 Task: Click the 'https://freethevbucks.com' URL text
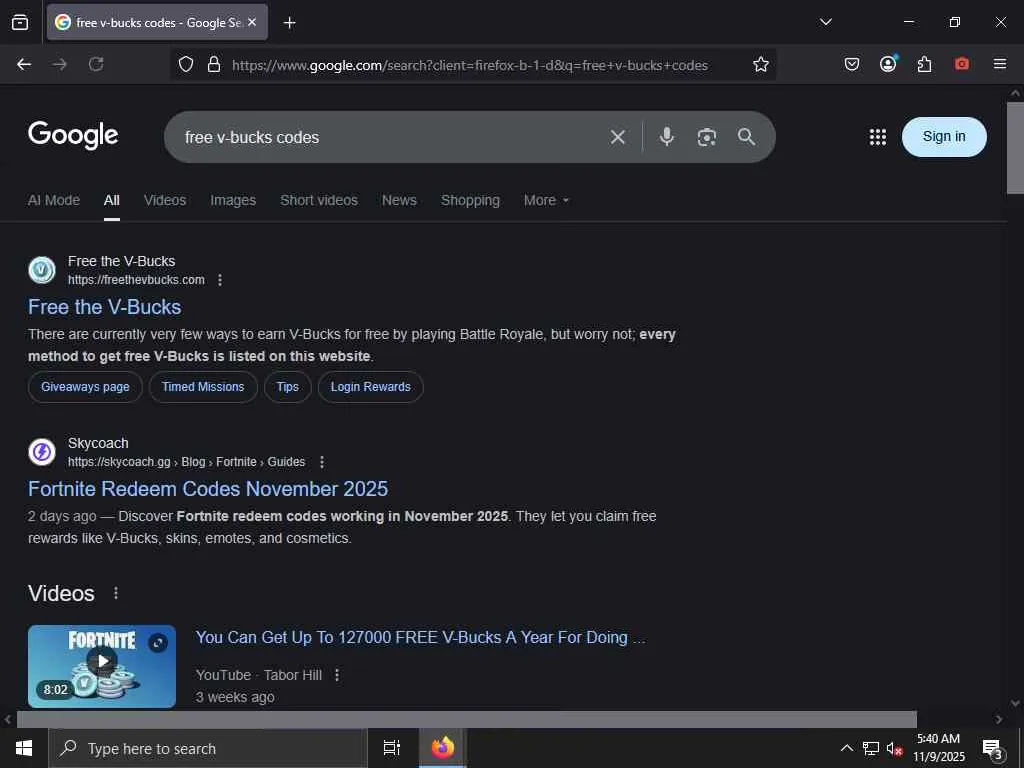pyautogui.click(x=136, y=280)
